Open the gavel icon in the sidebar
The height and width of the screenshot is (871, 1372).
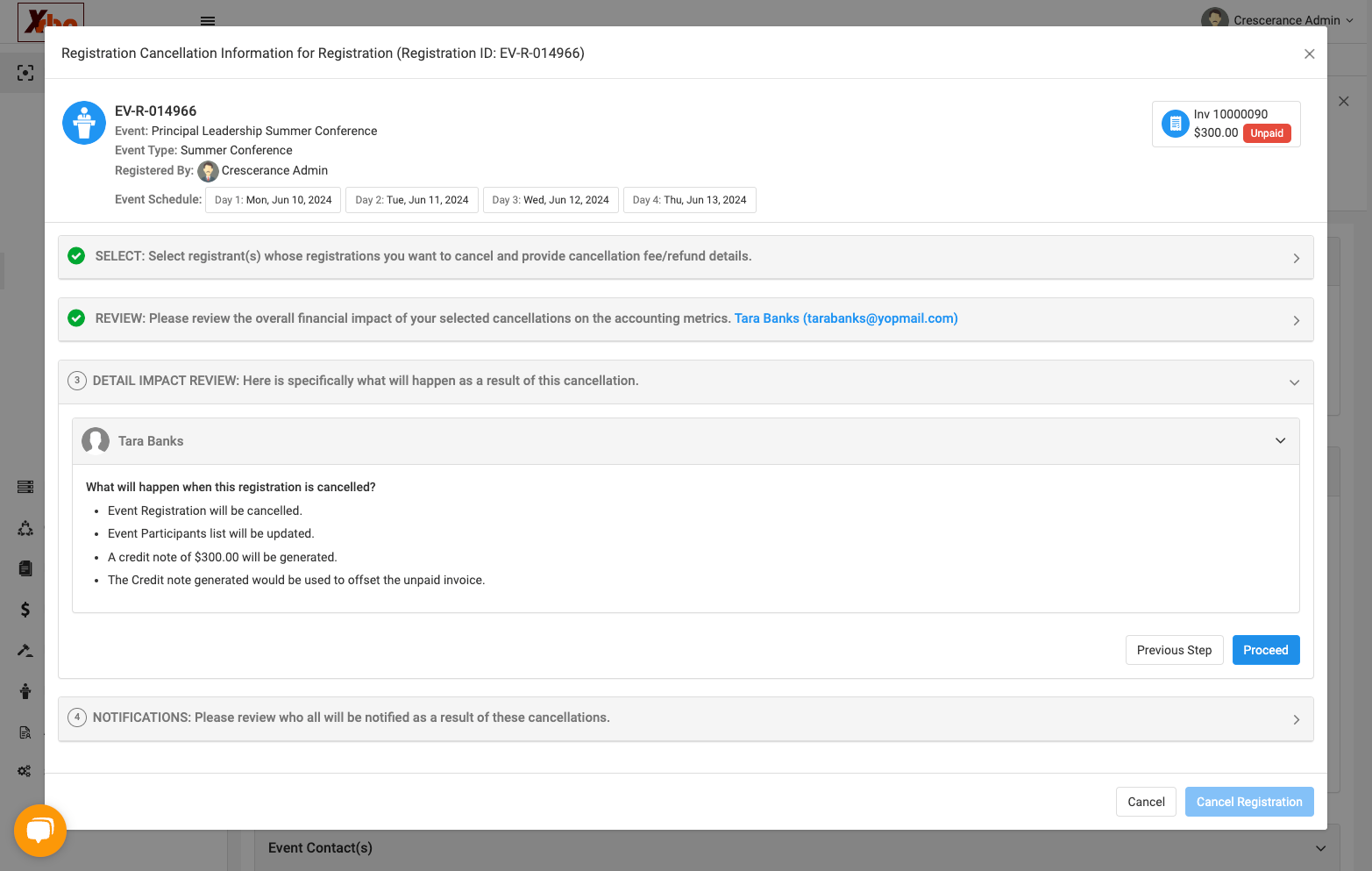click(x=25, y=650)
